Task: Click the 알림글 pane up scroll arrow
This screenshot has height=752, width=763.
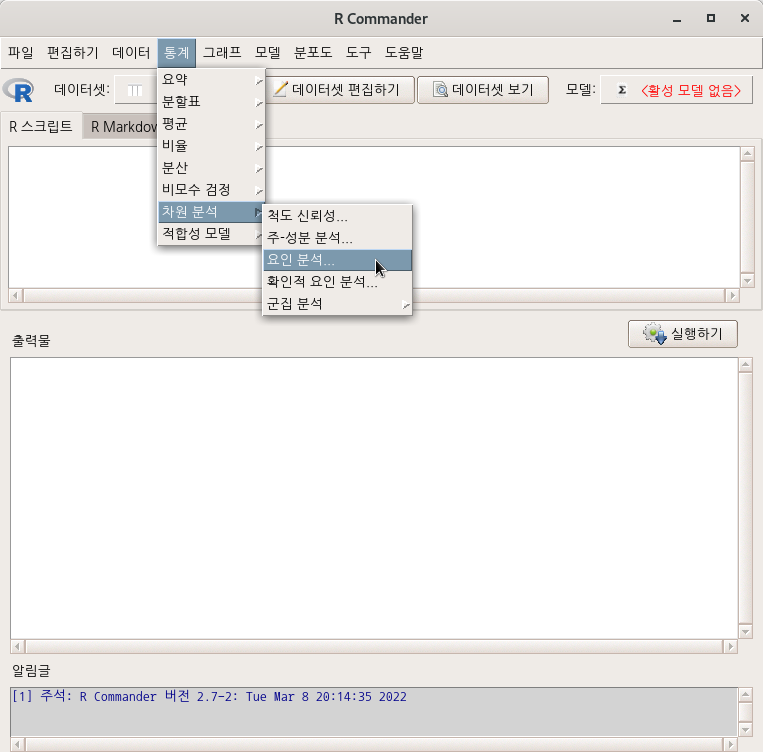Action: pyautogui.click(x=745, y=695)
